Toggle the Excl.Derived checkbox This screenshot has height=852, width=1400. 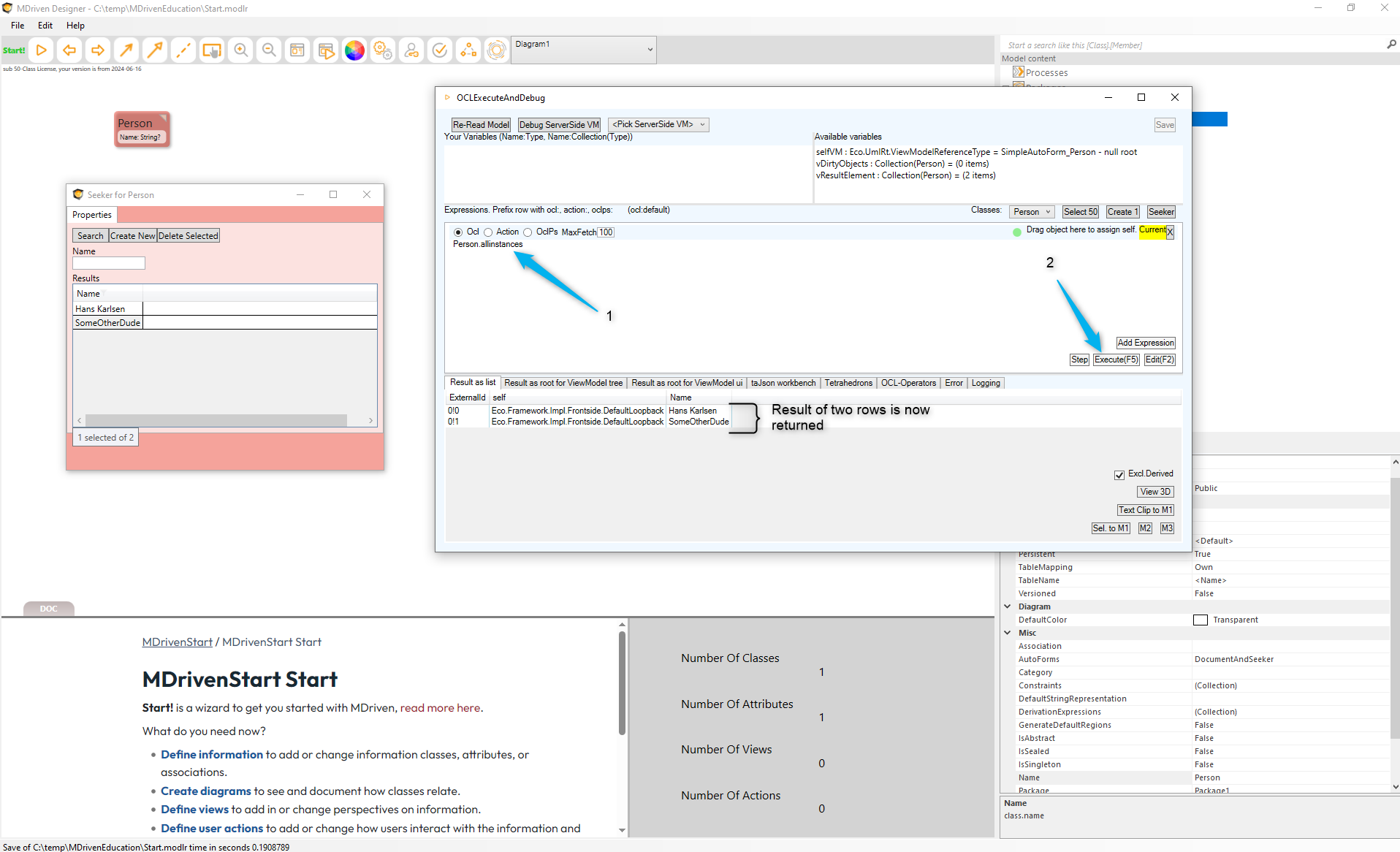coord(1119,475)
